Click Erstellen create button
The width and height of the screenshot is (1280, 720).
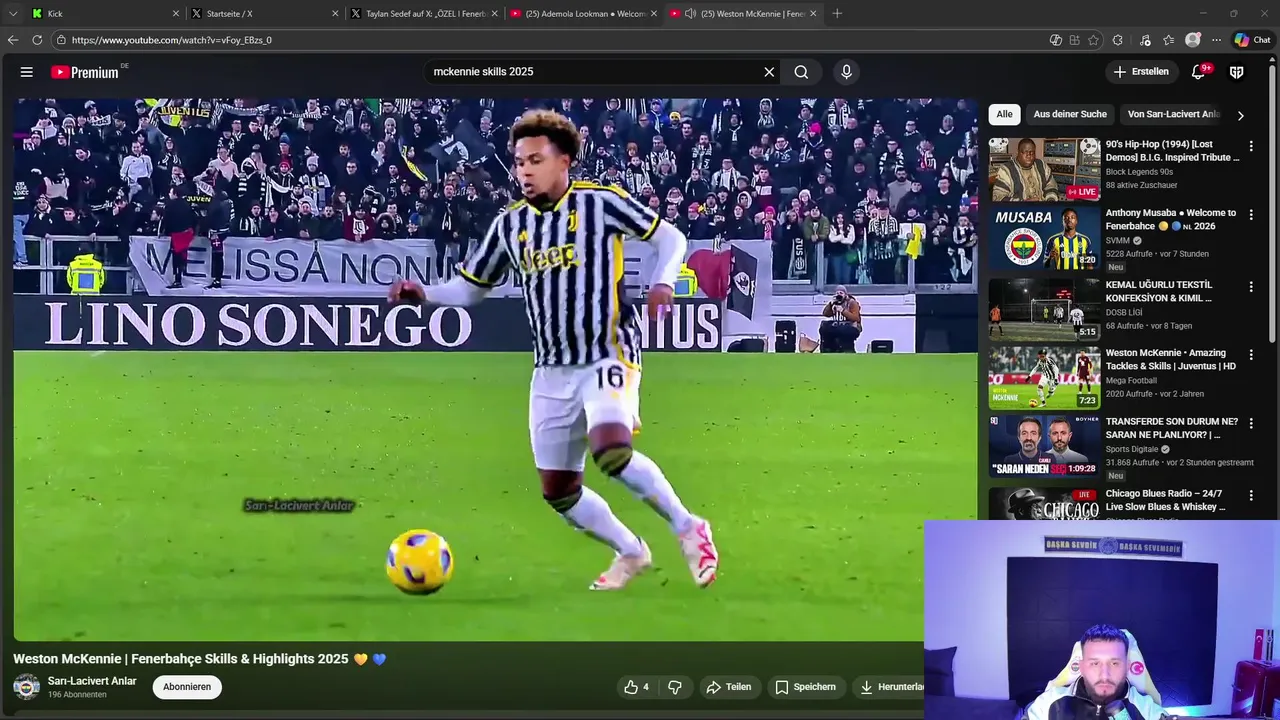[1141, 72]
